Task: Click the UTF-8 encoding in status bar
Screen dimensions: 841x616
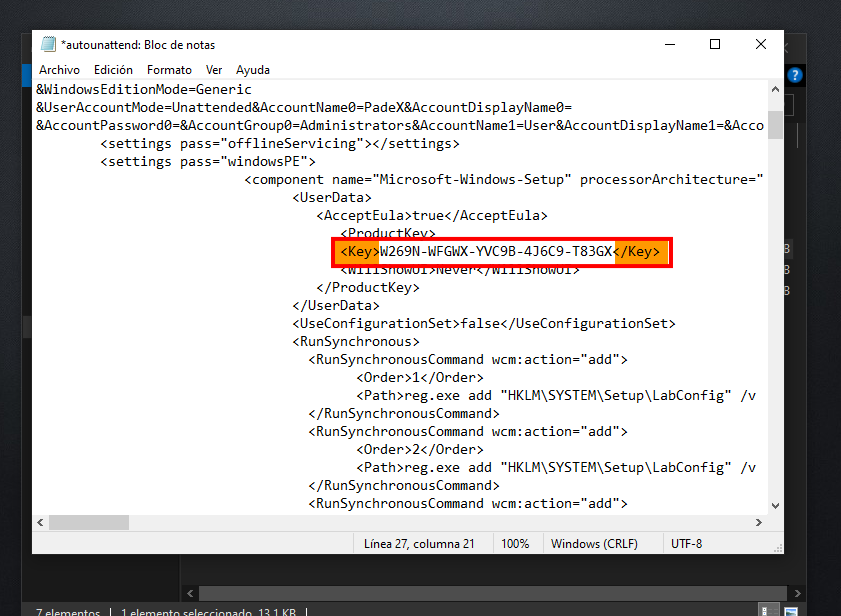Action: click(686, 544)
